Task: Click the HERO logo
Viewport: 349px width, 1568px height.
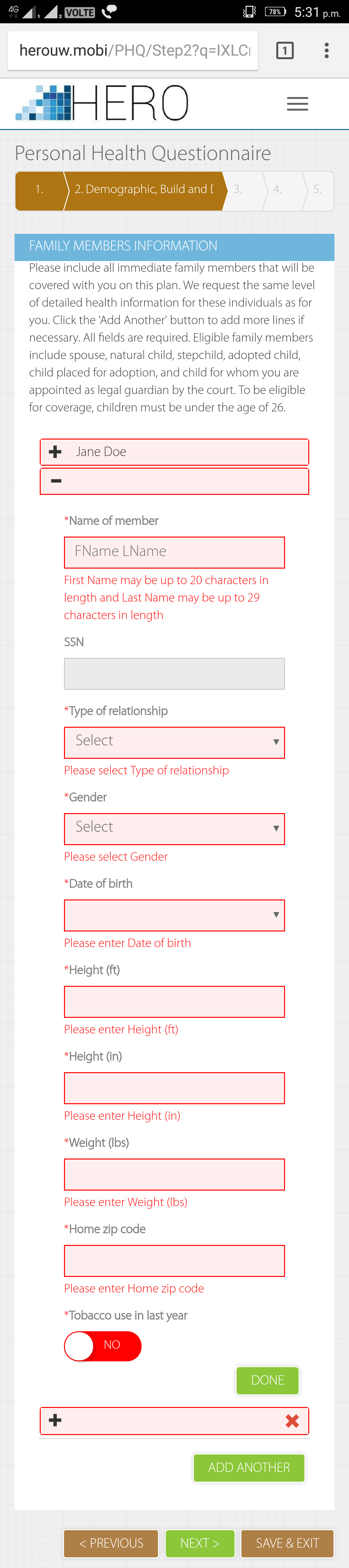Action: [x=102, y=103]
